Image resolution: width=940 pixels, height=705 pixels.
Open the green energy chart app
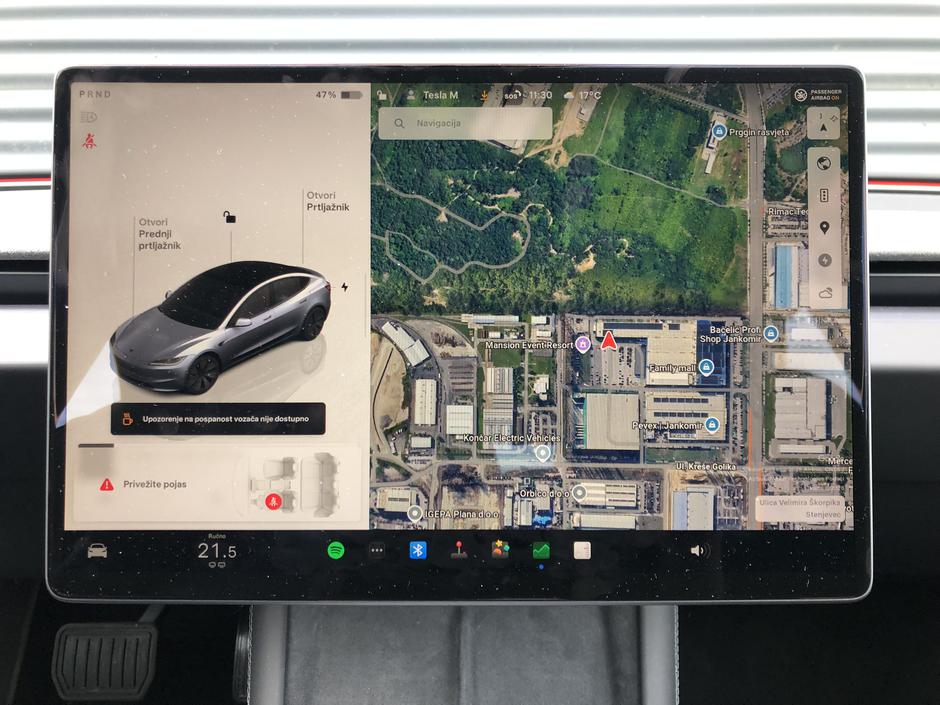point(541,550)
